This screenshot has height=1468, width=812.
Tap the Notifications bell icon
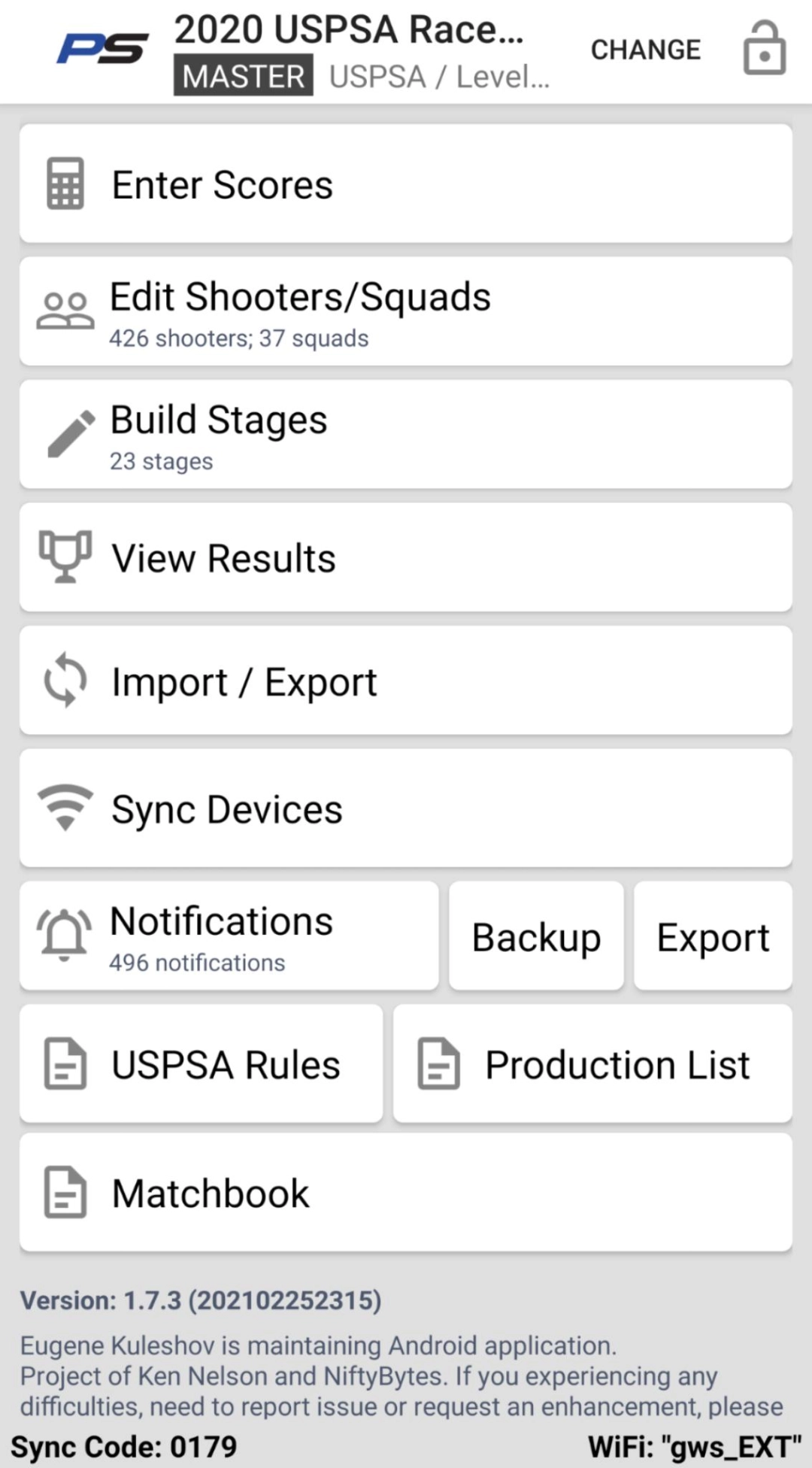tap(65, 935)
